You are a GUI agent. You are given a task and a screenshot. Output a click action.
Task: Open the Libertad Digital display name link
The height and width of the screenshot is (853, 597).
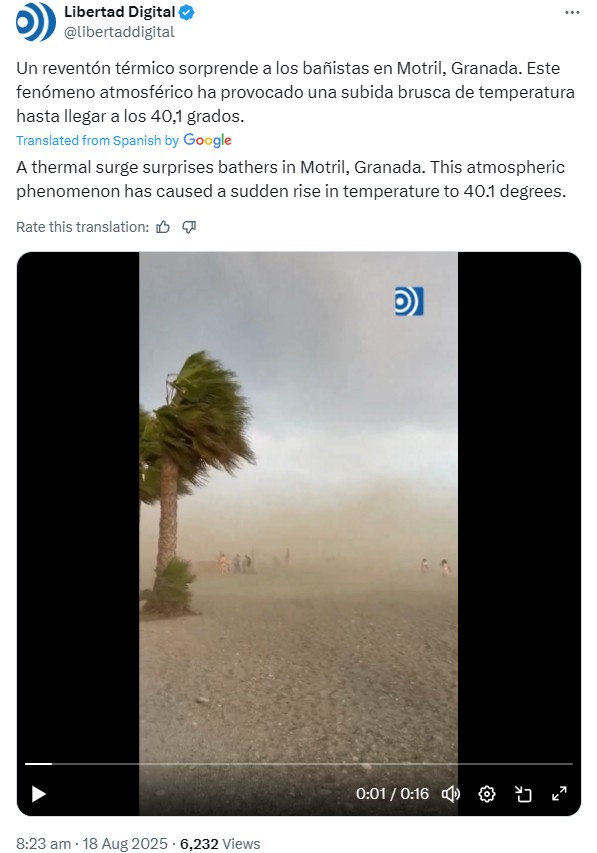(120, 12)
